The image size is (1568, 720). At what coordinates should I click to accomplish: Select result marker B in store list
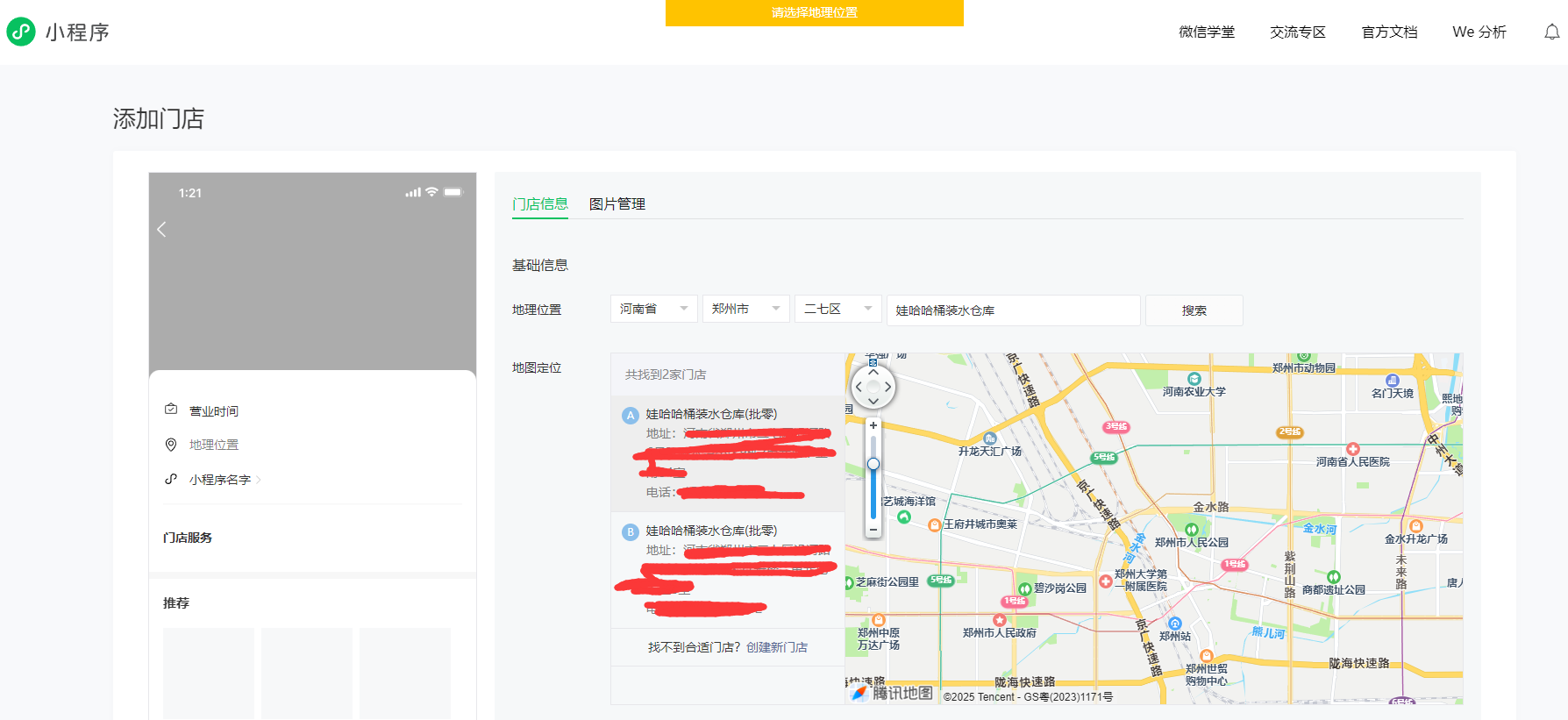point(631,532)
